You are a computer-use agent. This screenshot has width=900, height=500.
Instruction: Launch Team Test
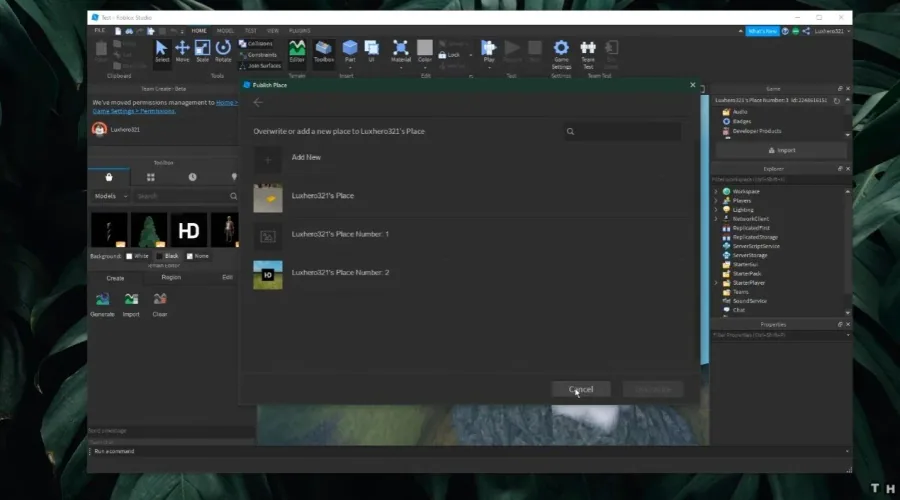pos(588,54)
